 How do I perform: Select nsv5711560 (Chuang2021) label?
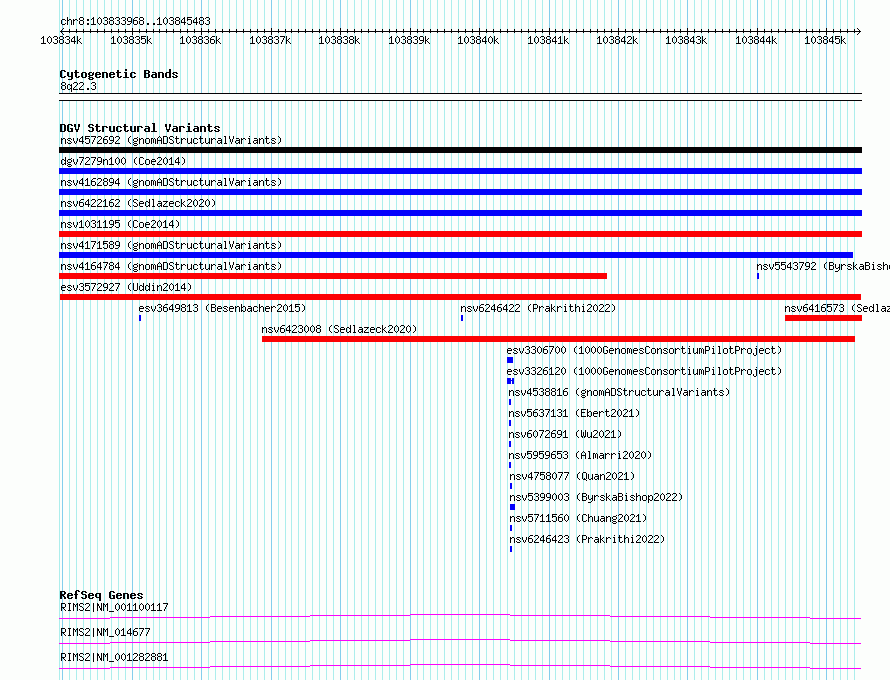[x=578, y=518]
